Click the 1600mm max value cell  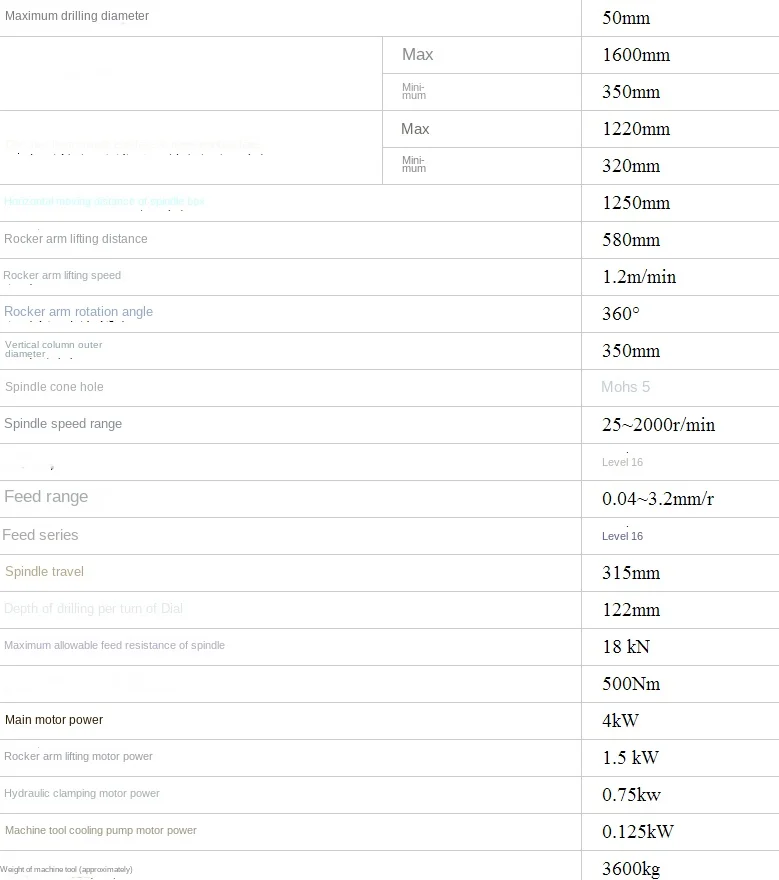point(636,55)
